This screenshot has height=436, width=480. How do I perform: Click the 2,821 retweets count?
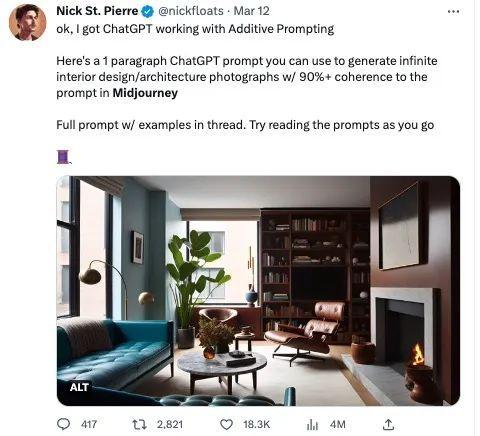tap(170, 424)
